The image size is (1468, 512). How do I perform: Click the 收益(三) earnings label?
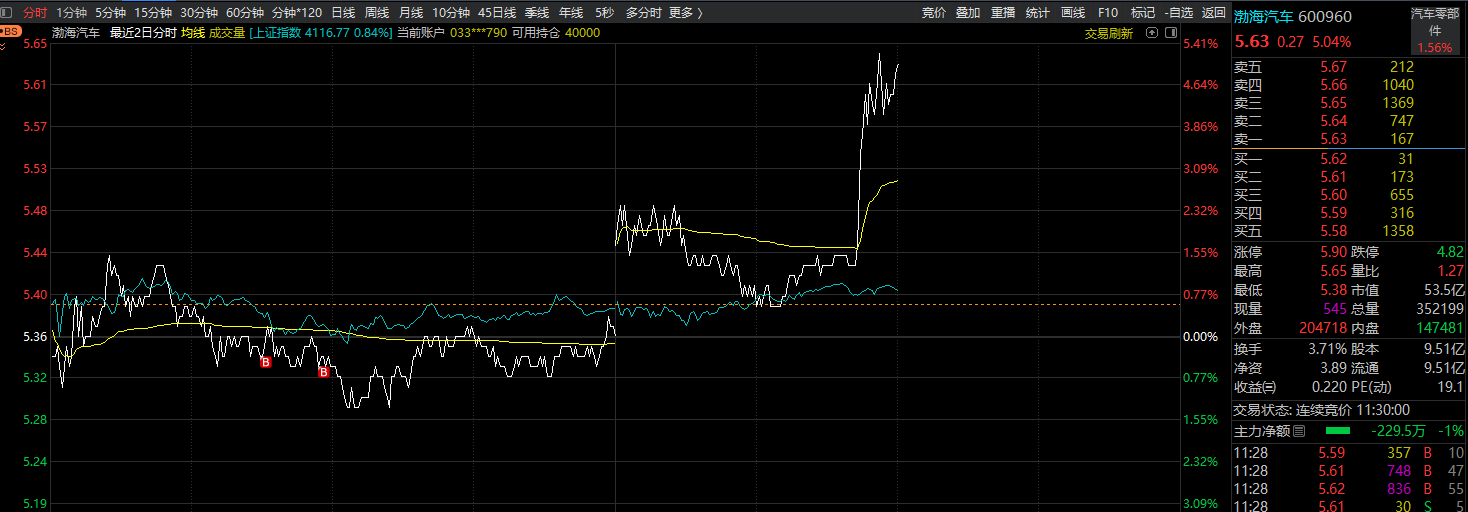click(x=1255, y=387)
